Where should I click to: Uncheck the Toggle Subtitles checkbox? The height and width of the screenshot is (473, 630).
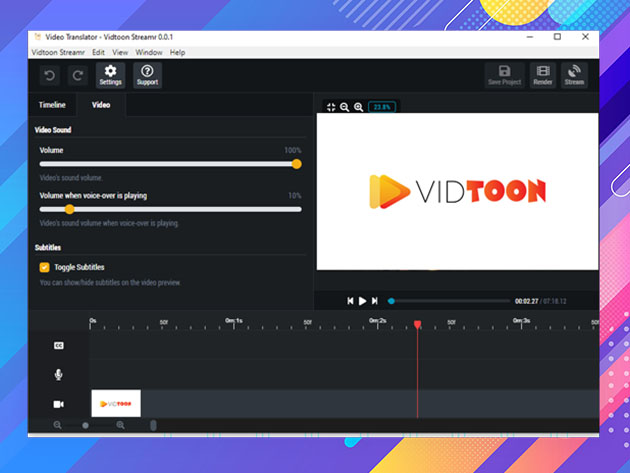[x=45, y=267]
